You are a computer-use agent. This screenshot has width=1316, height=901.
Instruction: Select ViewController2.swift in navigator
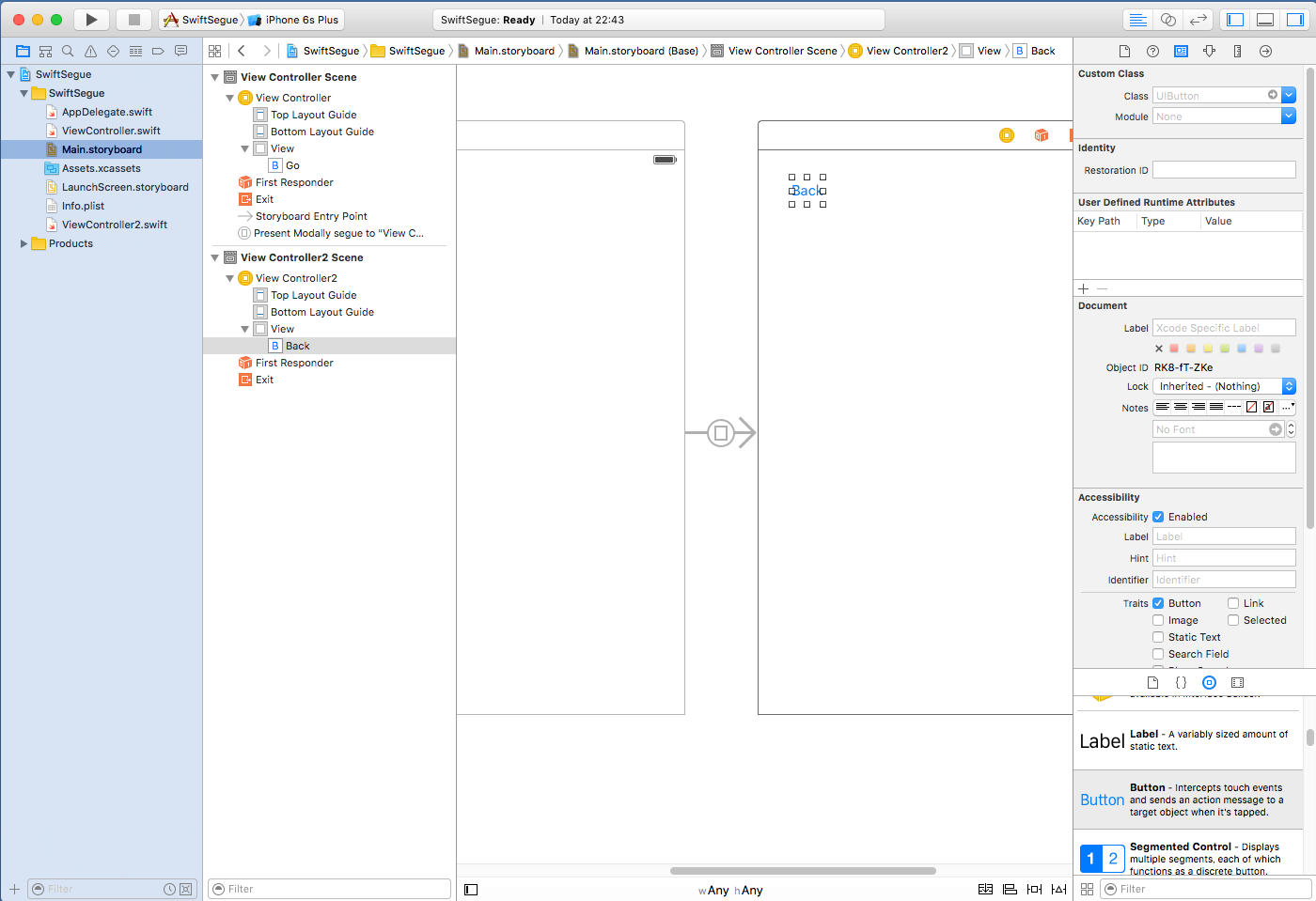(114, 225)
